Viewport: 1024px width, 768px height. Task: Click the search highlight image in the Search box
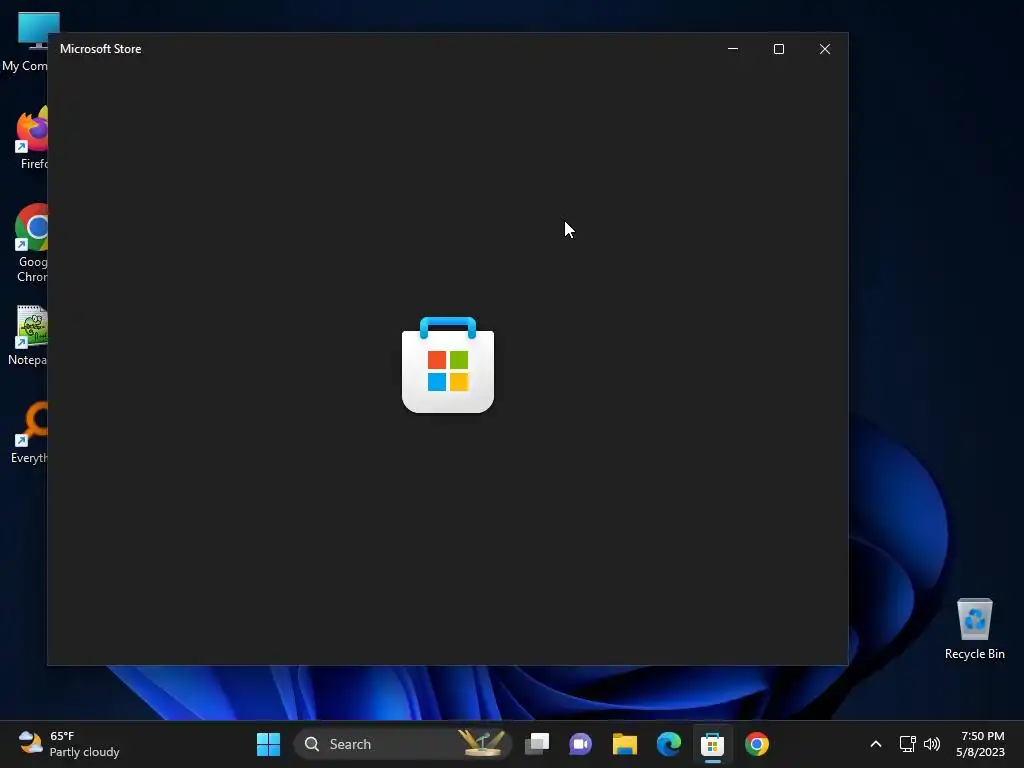(482, 743)
